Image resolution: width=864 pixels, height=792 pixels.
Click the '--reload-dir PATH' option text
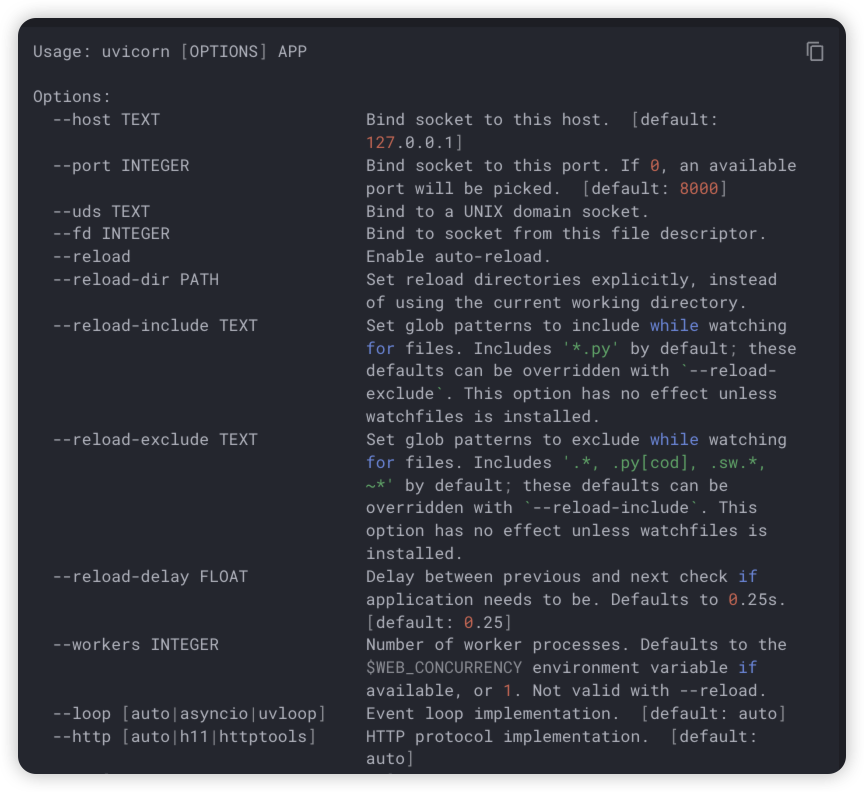[x=135, y=280]
